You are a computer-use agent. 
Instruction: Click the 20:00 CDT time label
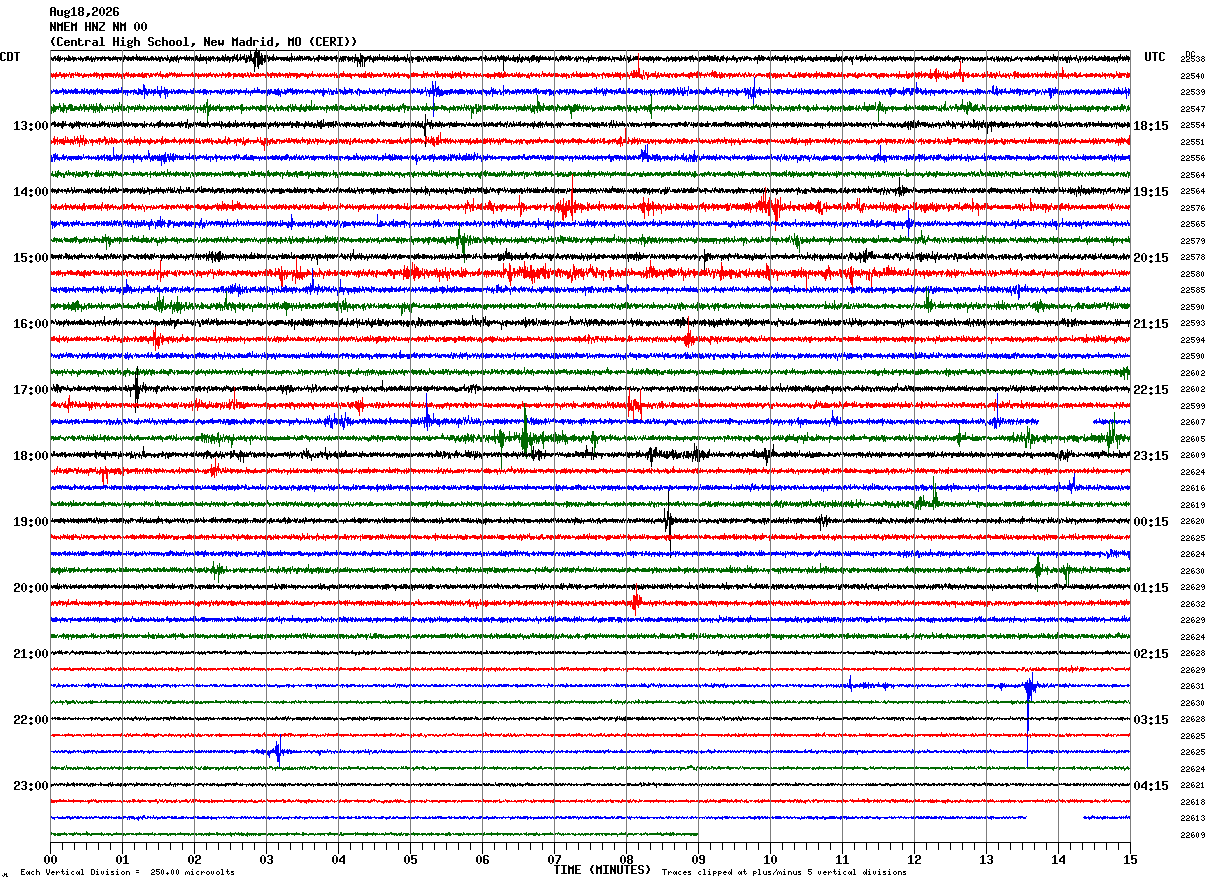pos(30,588)
